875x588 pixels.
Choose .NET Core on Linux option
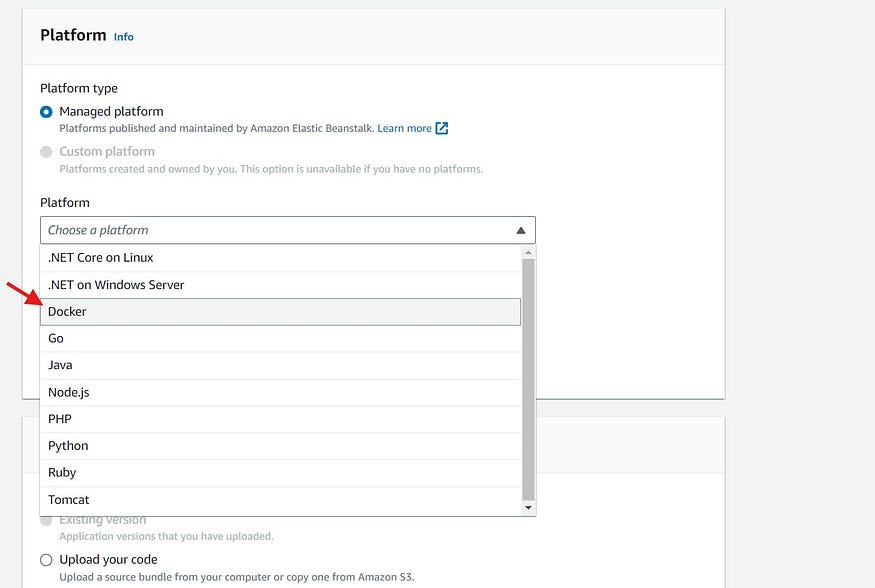(x=280, y=258)
